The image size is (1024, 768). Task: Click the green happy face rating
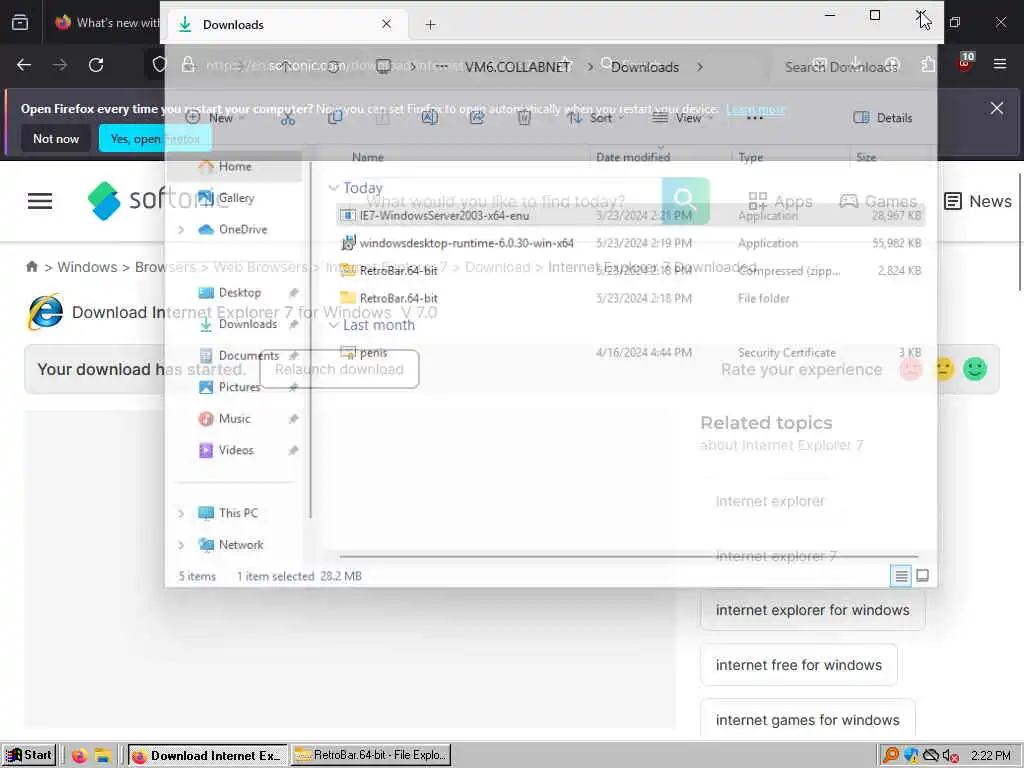pos(974,369)
